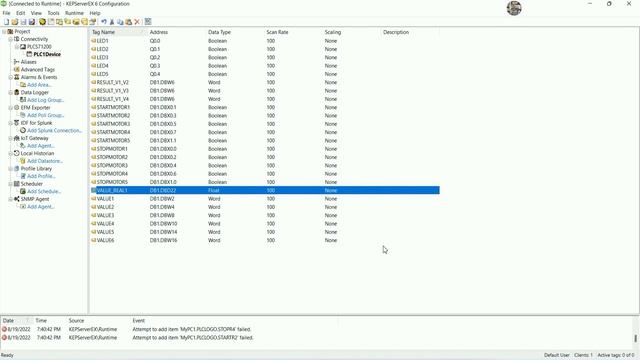
Task: Click the Add Schedule... link
Action: pyautogui.click(x=44, y=191)
